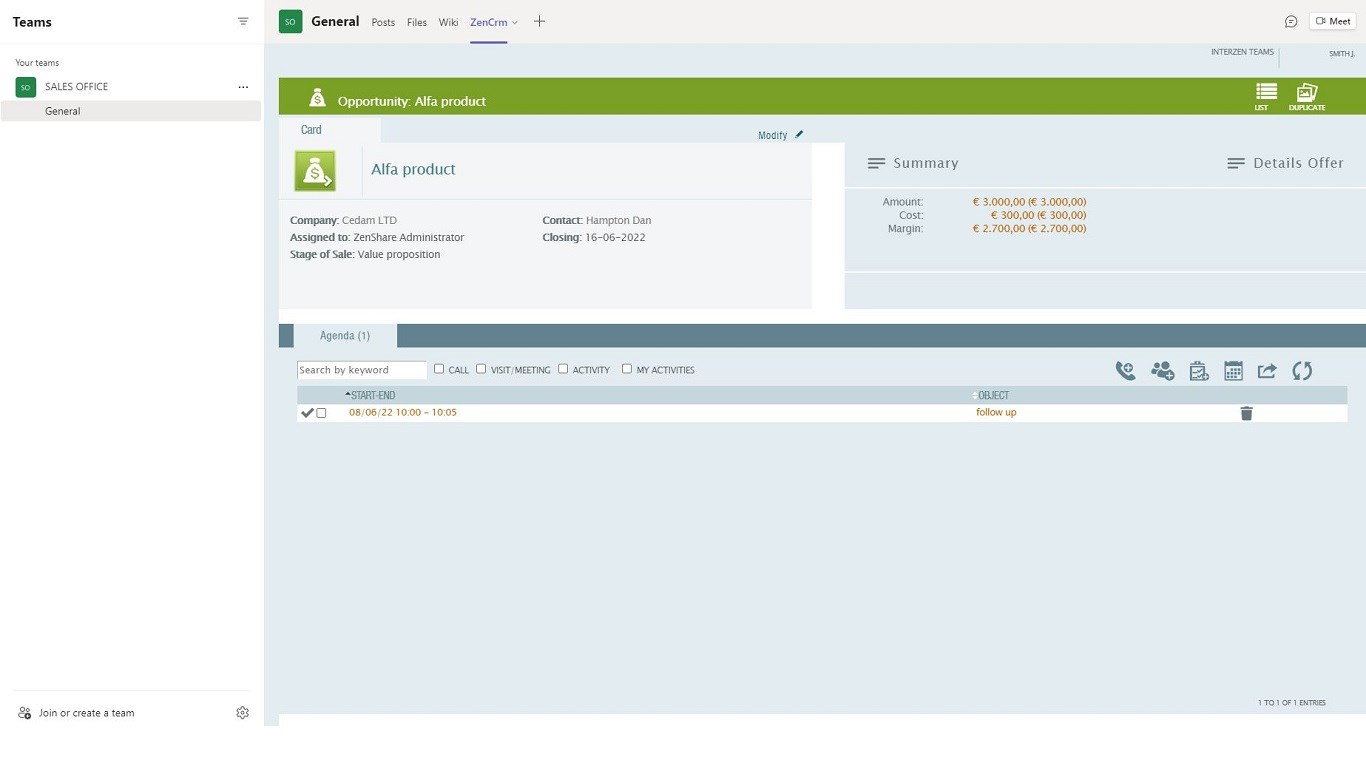Click the Modify pencil icon
Viewport: 1366px width, 768px height.
pyautogui.click(x=799, y=135)
